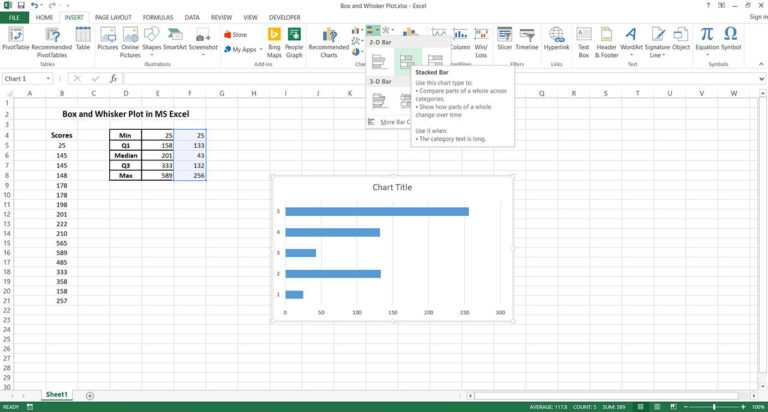
Task: Click zoom out minus button
Action: [685, 407]
